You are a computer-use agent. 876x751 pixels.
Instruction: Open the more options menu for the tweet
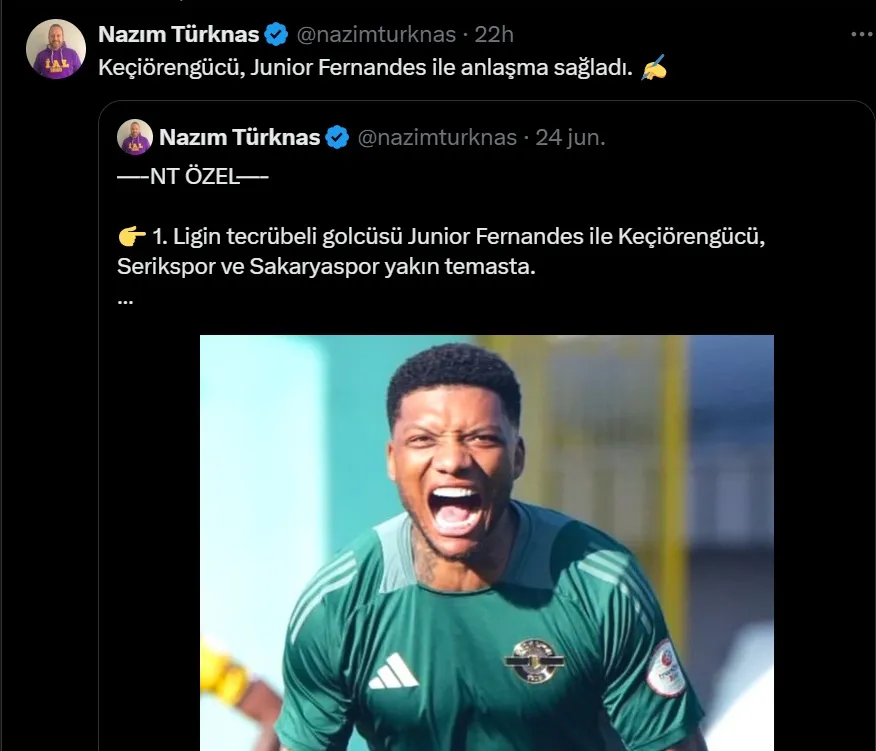click(x=861, y=33)
